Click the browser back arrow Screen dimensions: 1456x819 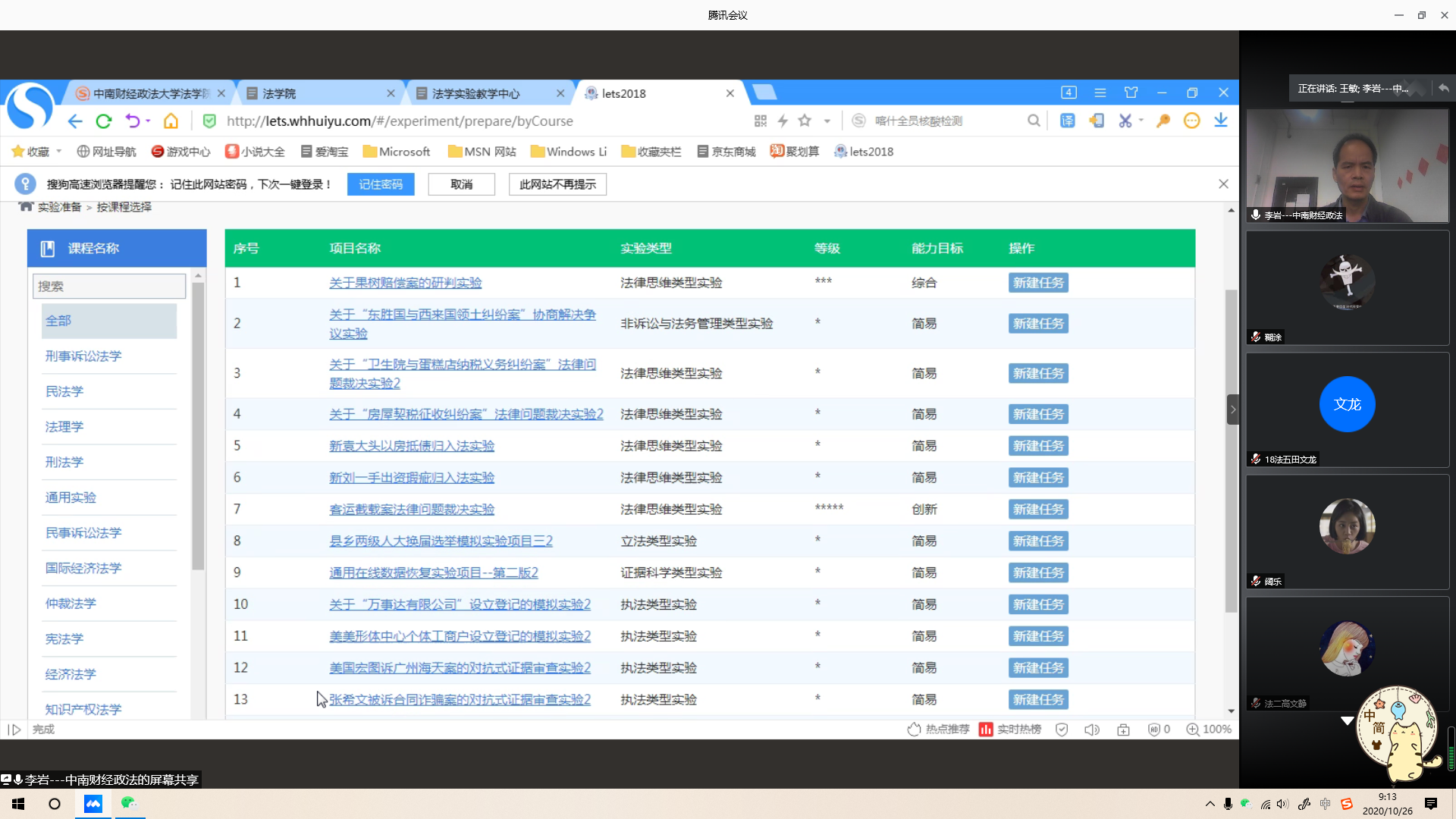[x=74, y=121]
